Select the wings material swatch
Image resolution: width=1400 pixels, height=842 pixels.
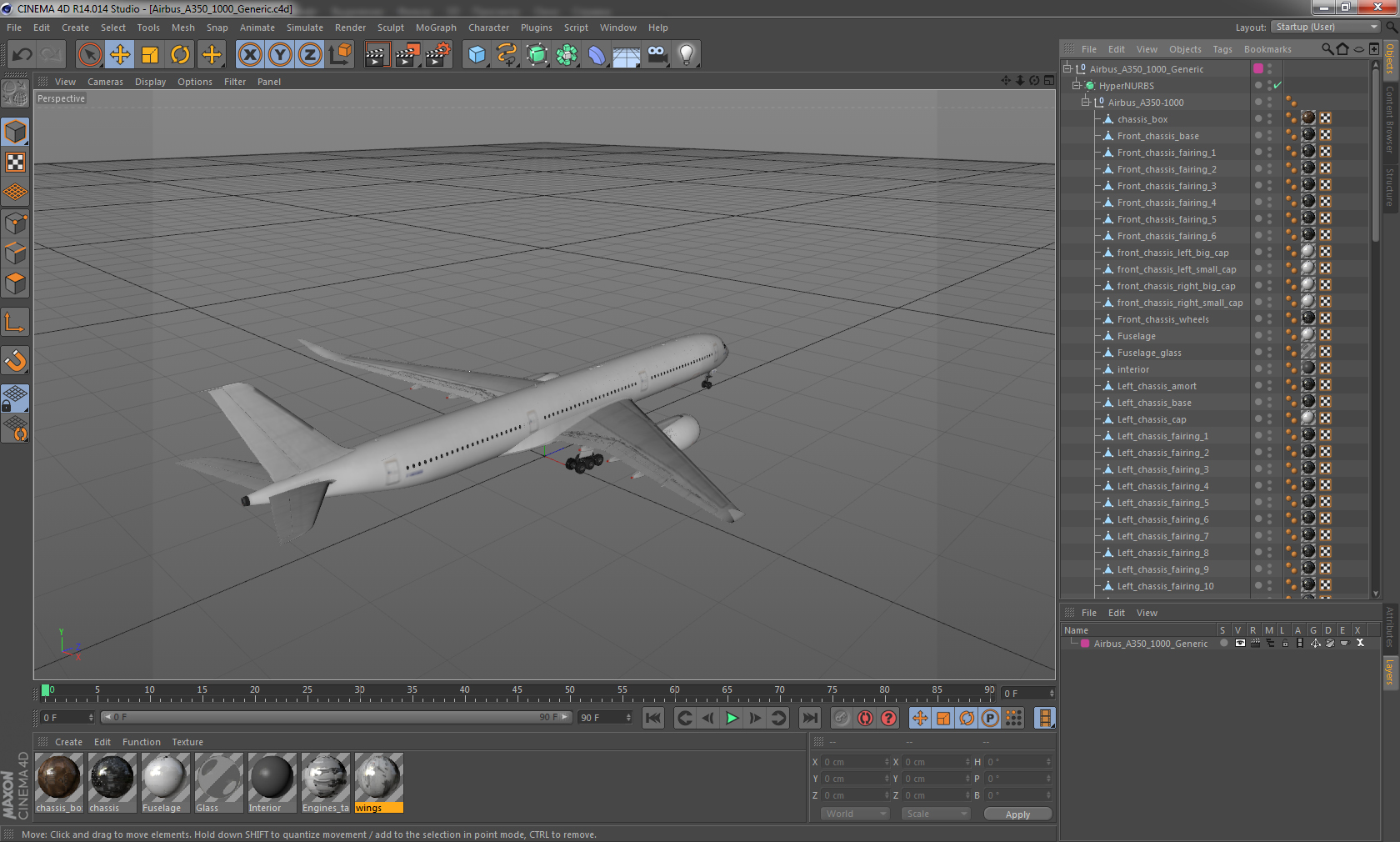click(x=379, y=783)
